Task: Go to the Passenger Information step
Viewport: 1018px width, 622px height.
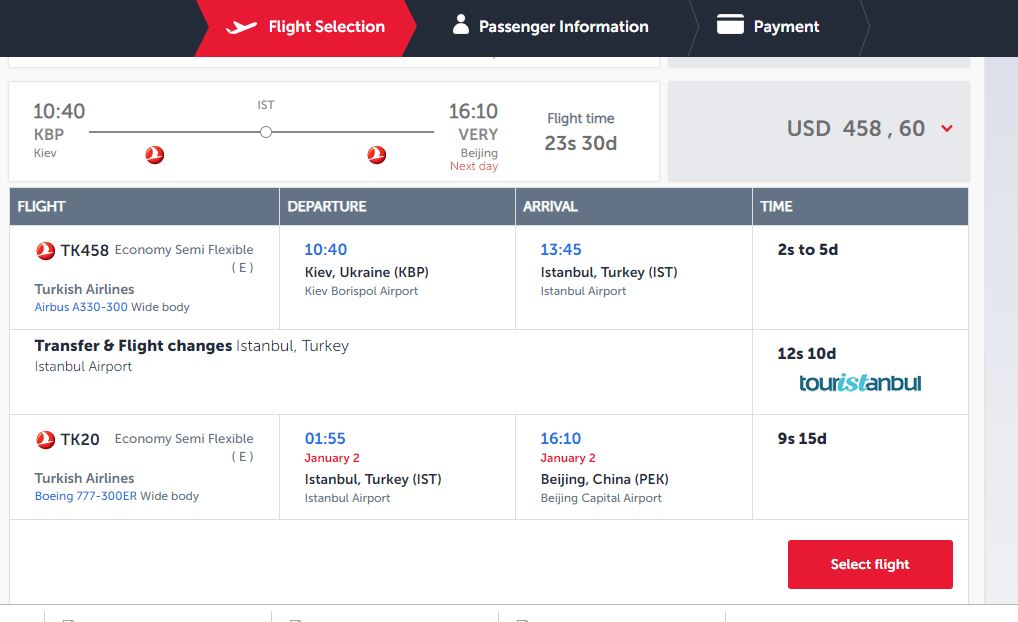Action: [x=563, y=27]
